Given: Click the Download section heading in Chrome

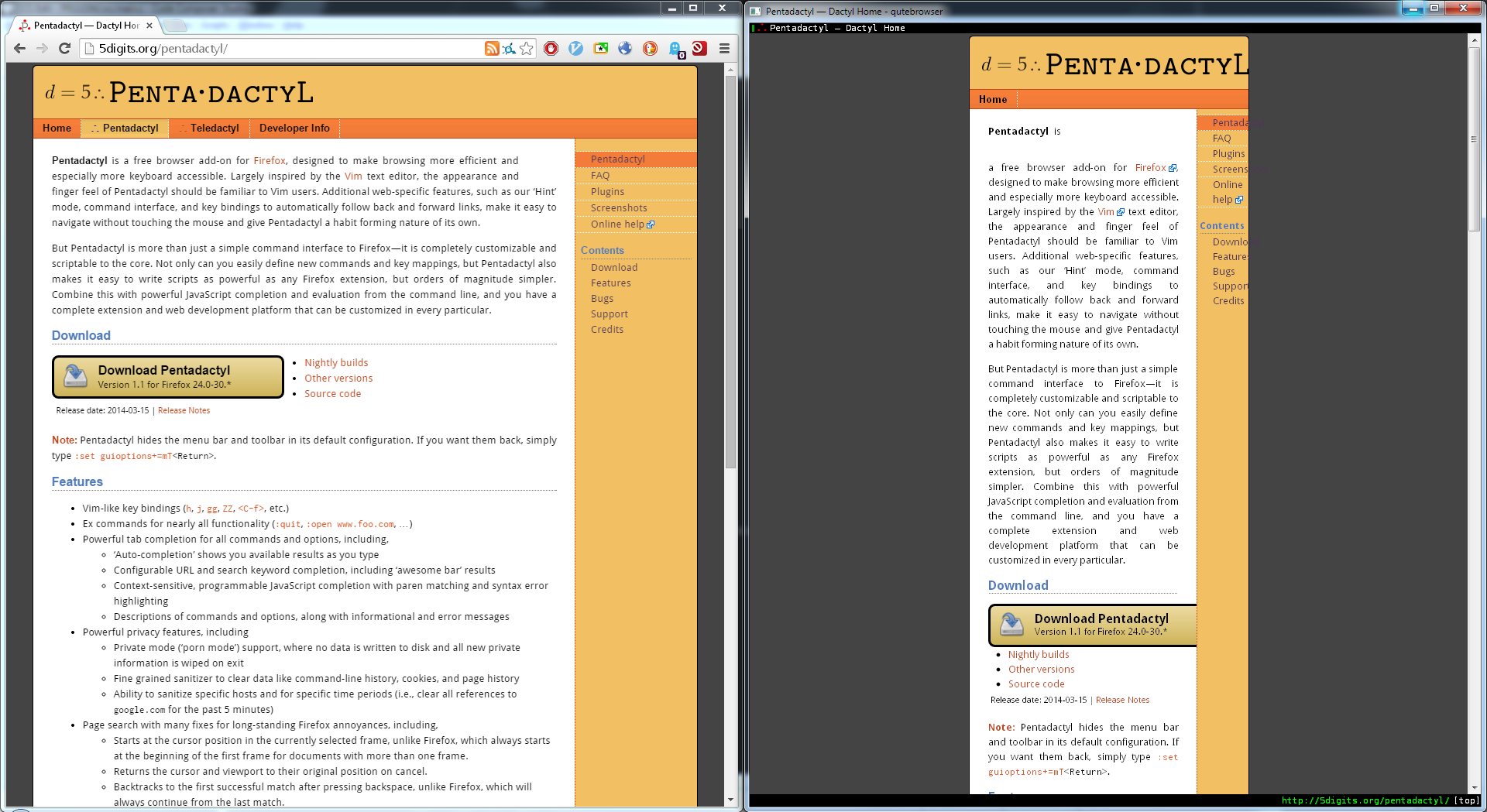Looking at the screenshot, I should [81, 335].
